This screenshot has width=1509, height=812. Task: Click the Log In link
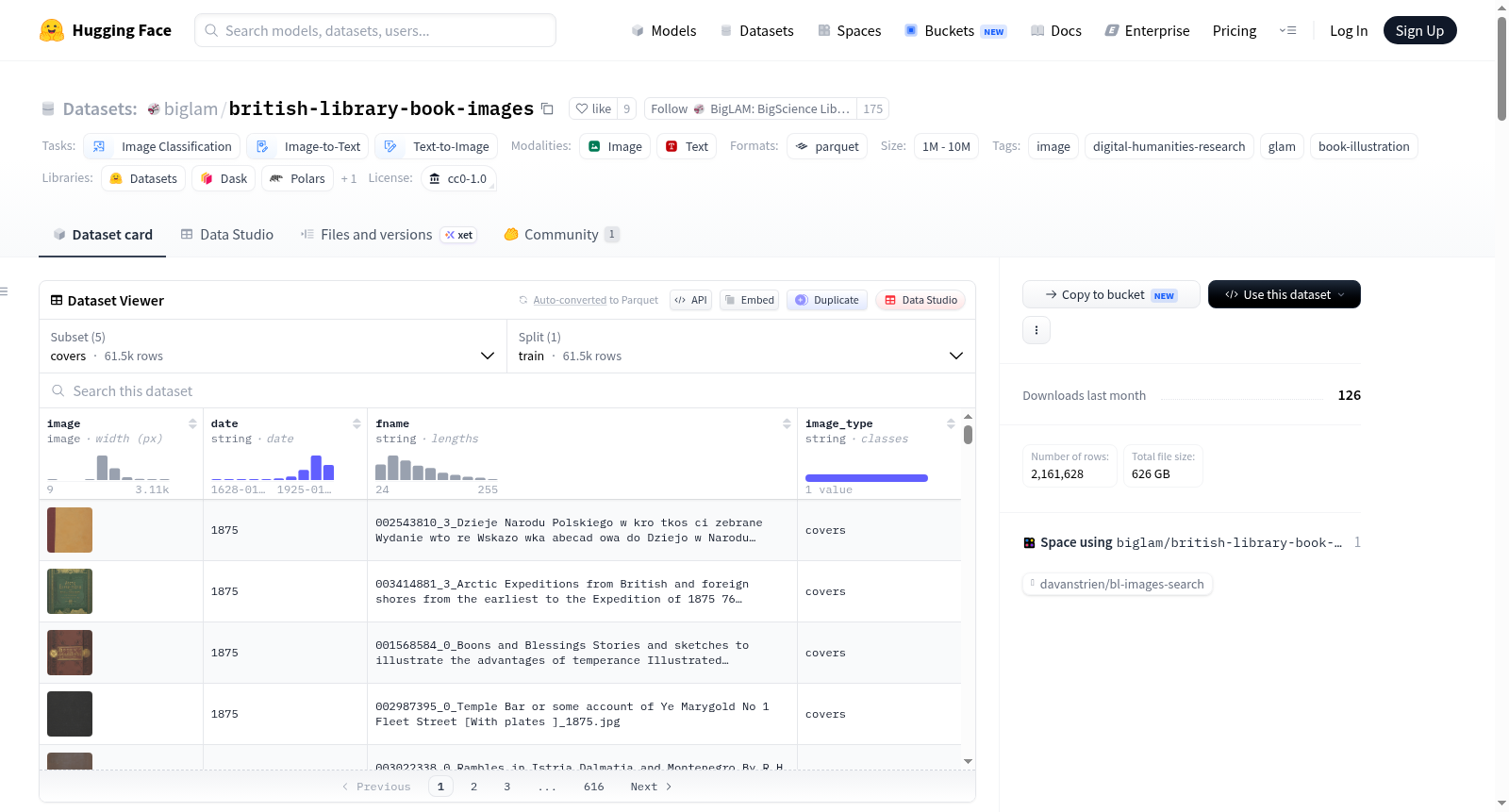1349,31
